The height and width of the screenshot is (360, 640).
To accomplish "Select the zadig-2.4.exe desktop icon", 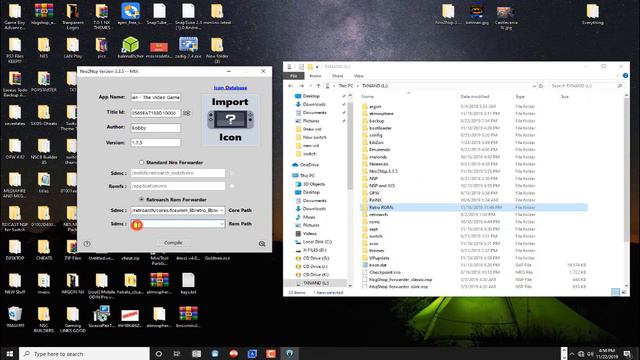I will [188, 48].
